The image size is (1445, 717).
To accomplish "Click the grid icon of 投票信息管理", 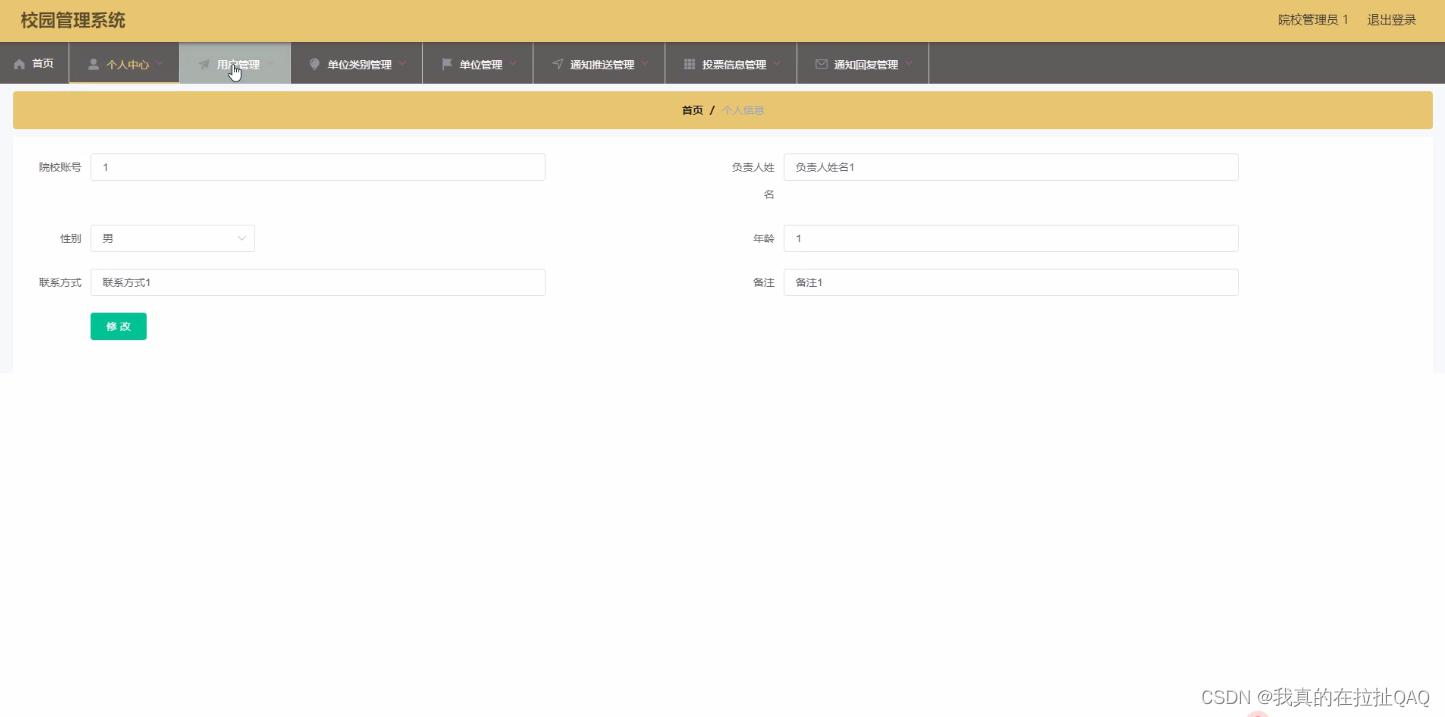I will (689, 64).
